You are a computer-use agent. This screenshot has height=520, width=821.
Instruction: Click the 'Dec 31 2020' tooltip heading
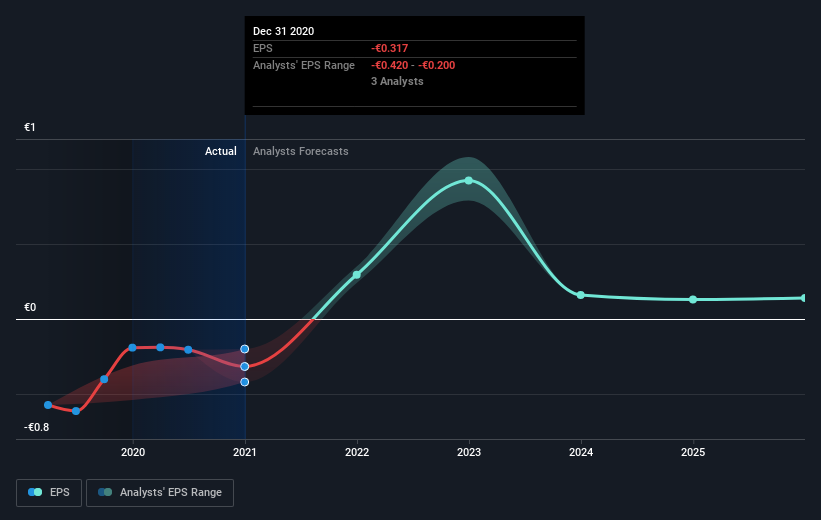283,31
